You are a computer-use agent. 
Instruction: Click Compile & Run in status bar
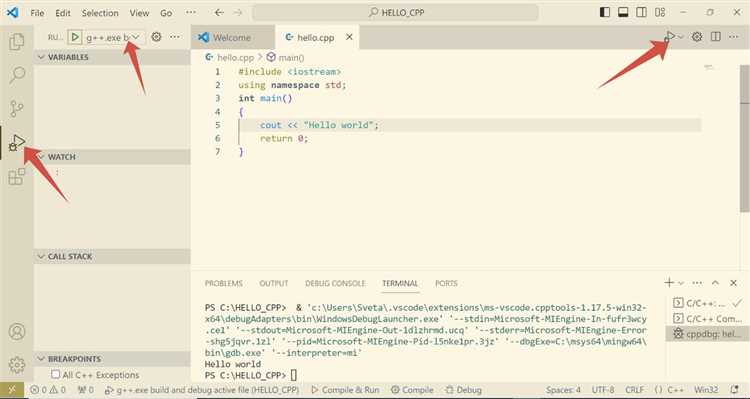pyautogui.click(x=345, y=390)
